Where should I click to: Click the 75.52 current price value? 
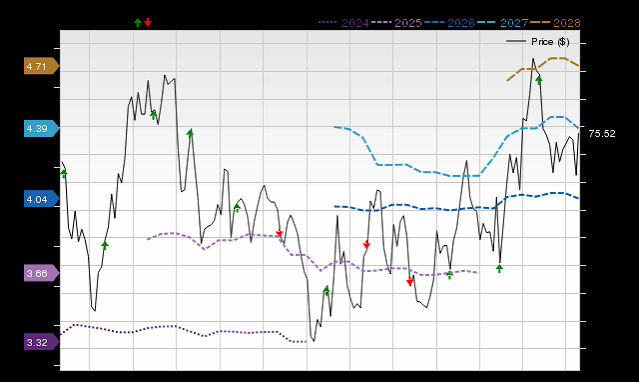602,134
